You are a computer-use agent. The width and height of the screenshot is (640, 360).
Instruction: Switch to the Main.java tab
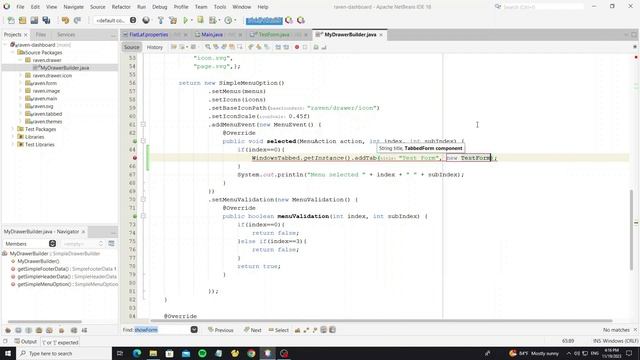[x=212, y=35]
